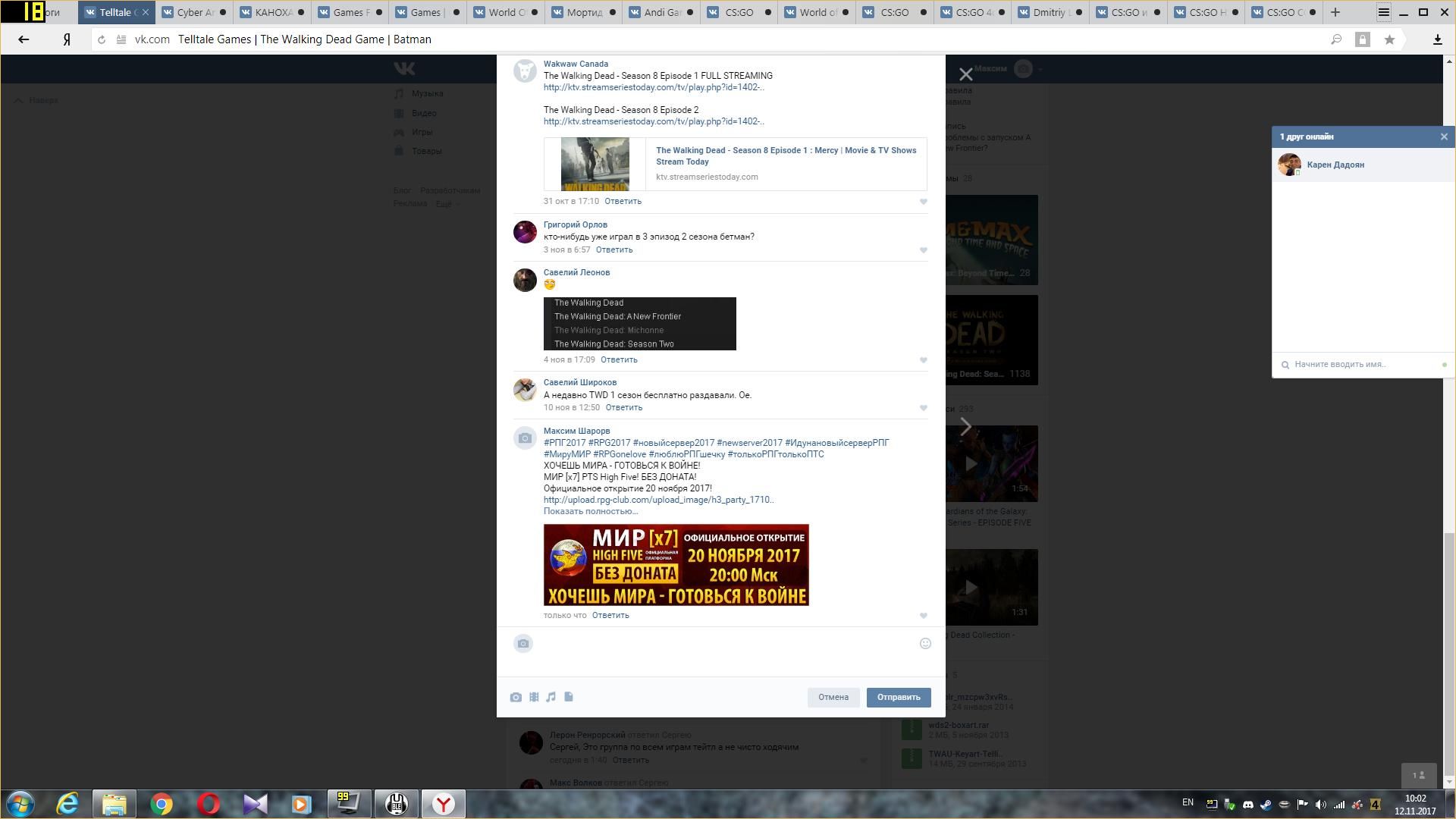
Task: Bookmark the page with star icon
Action: coord(1389,39)
